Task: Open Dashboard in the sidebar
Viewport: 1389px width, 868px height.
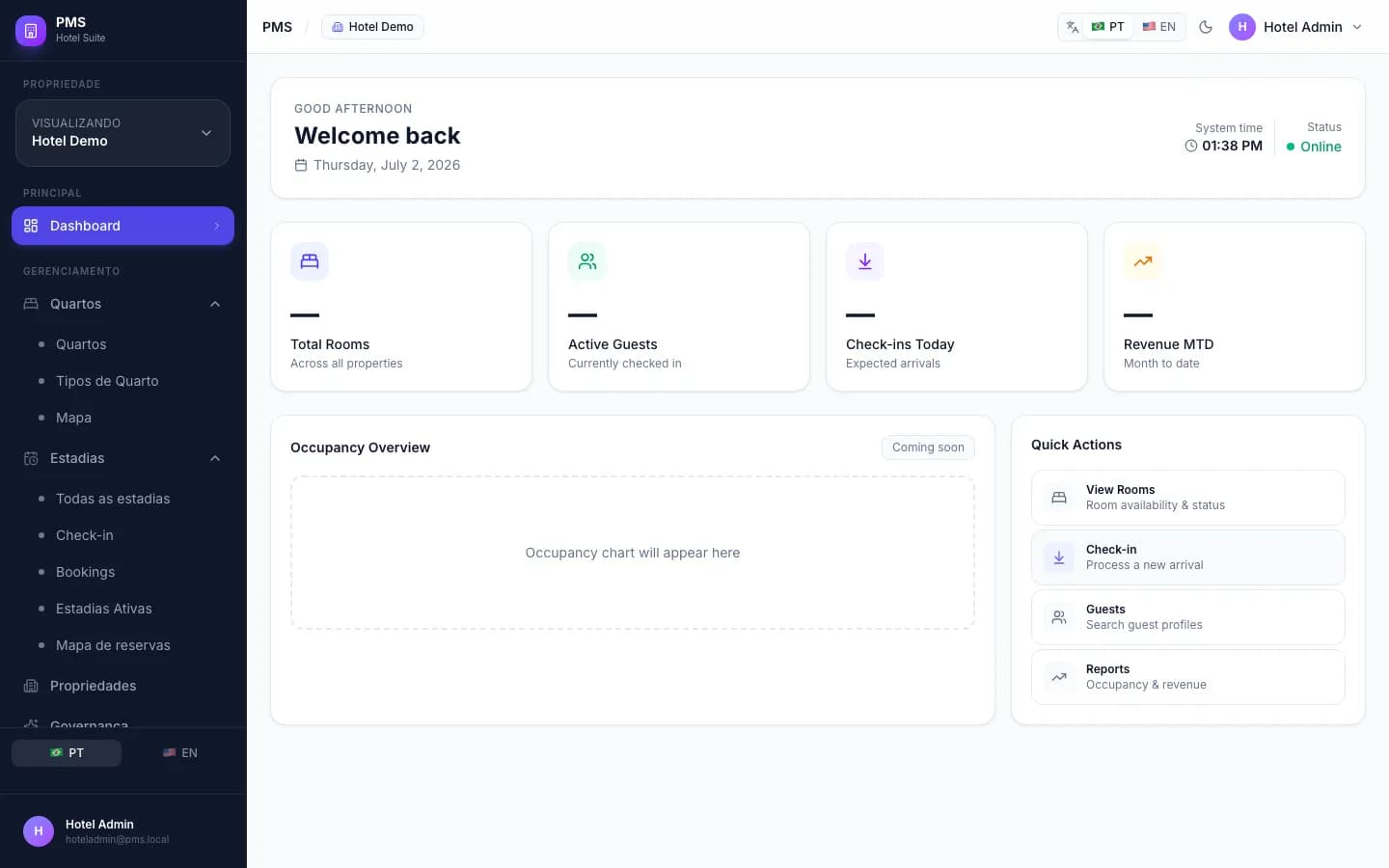Action: coord(123,226)
